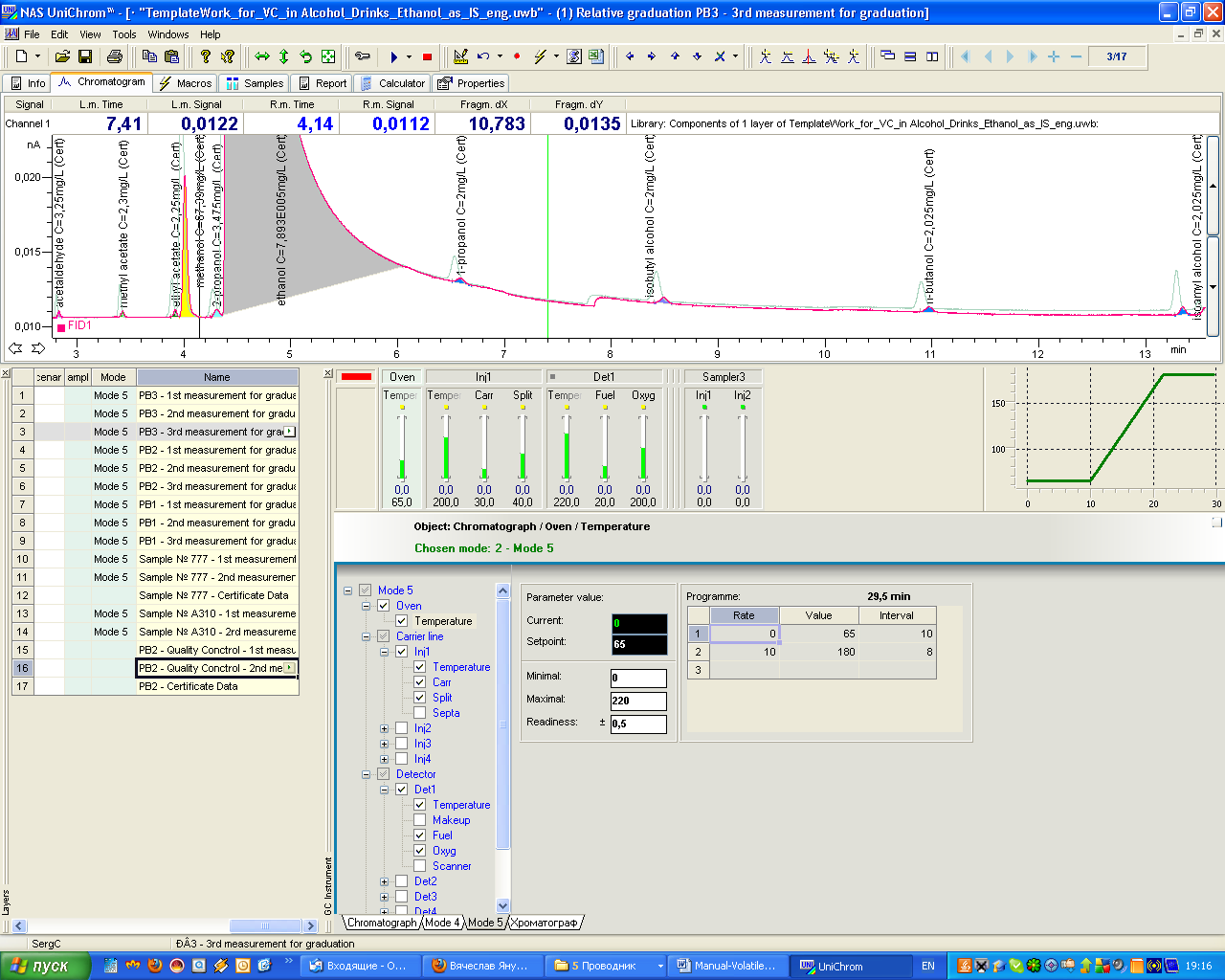Click the Oven temperature gauge bar
This screenshot has height=980, width=1225.
tap(402, 447)
